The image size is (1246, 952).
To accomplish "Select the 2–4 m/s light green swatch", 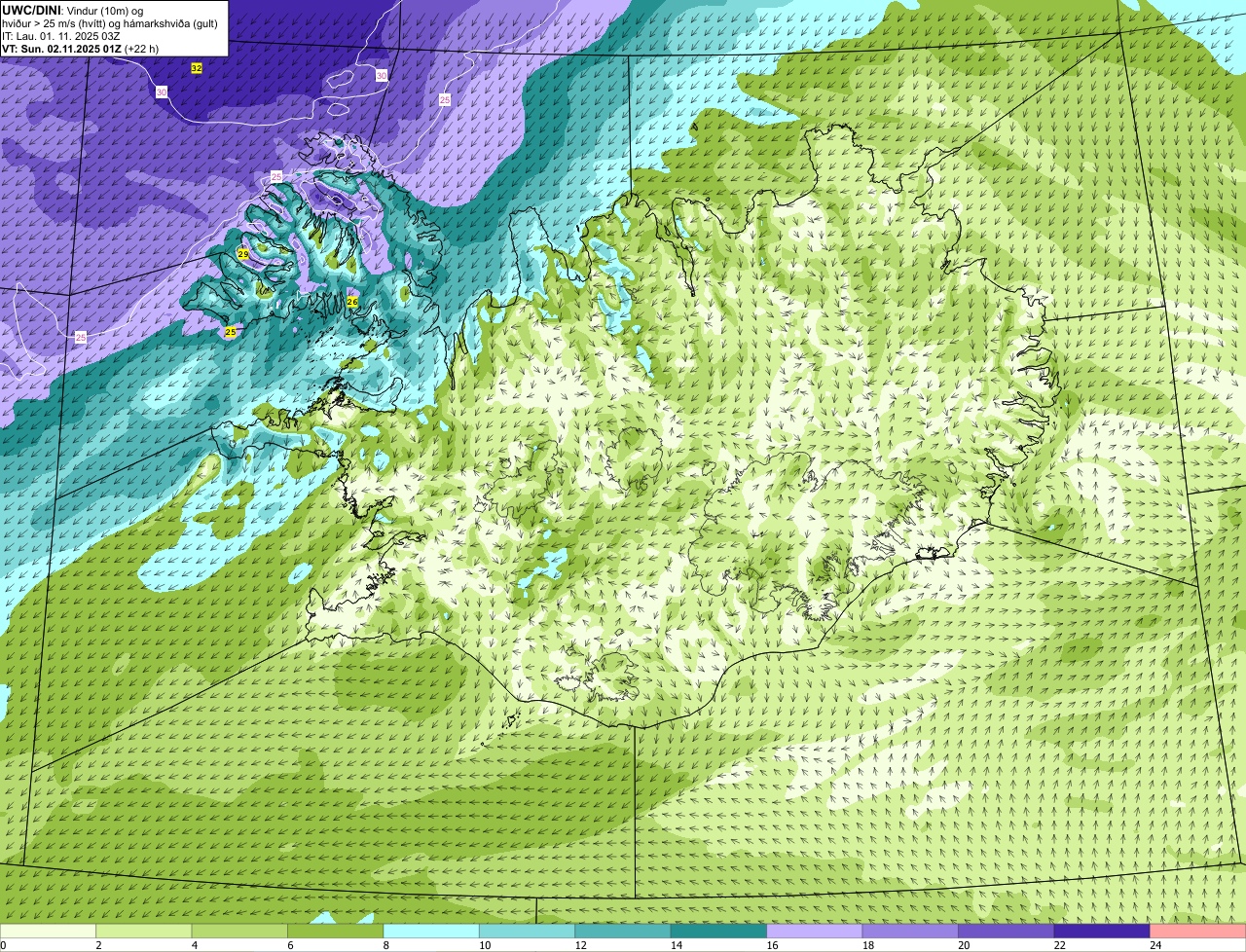I will click(x=145, y=931).
